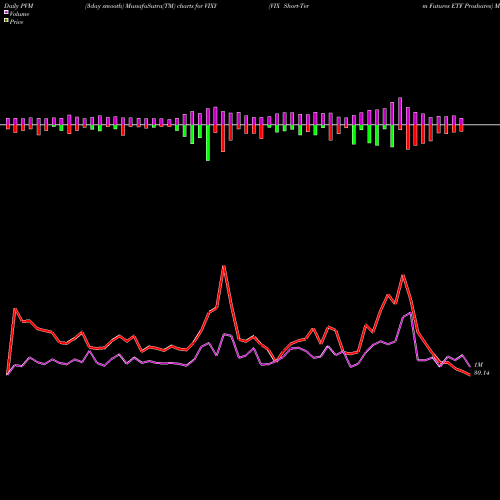Viewport: 500px width, 500px height.
Task: Click the highest peak of the red price line
Action: [x=224, y=266]
